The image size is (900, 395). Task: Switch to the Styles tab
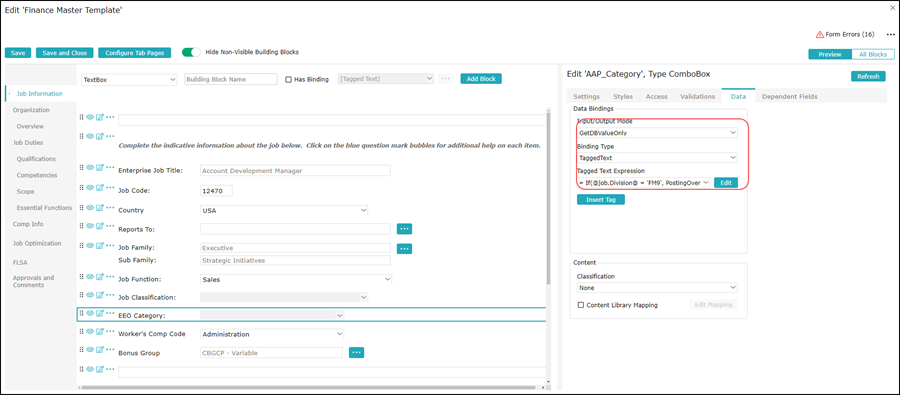623,96
